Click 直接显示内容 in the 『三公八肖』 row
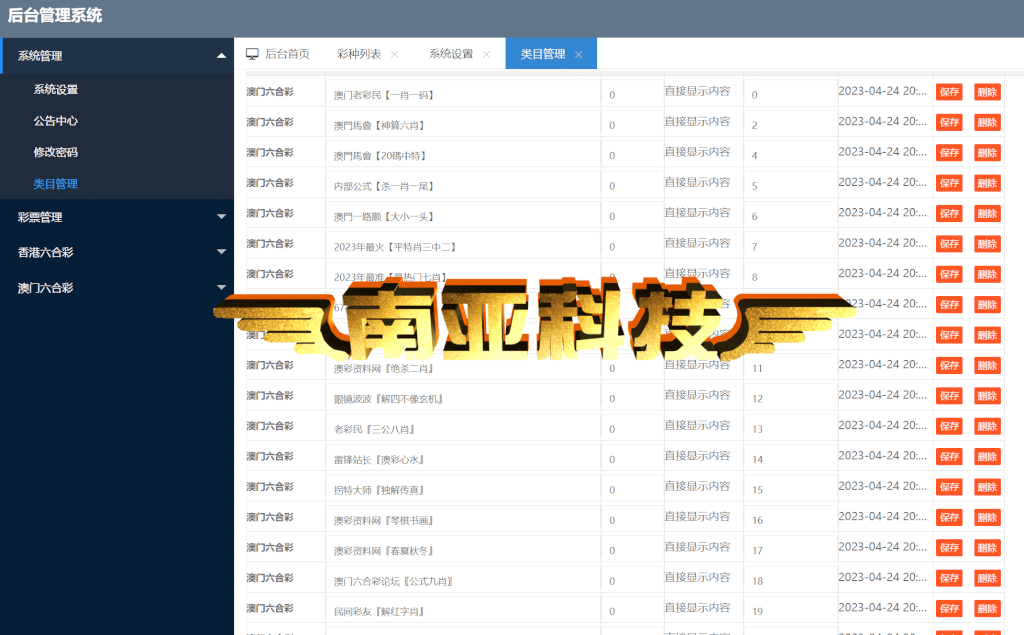The height and width of the screenshot is (635, 1024). (697, 425)
